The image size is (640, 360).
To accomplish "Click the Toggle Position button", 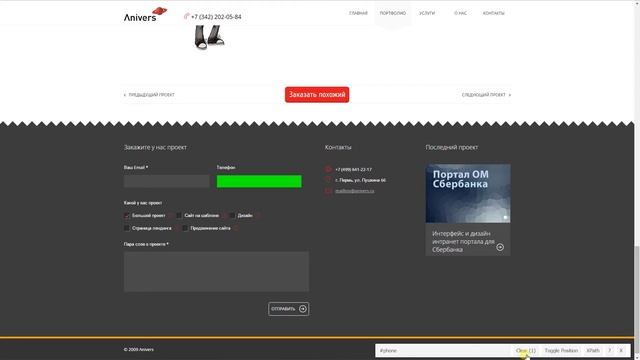I will [x=561, y=351].
